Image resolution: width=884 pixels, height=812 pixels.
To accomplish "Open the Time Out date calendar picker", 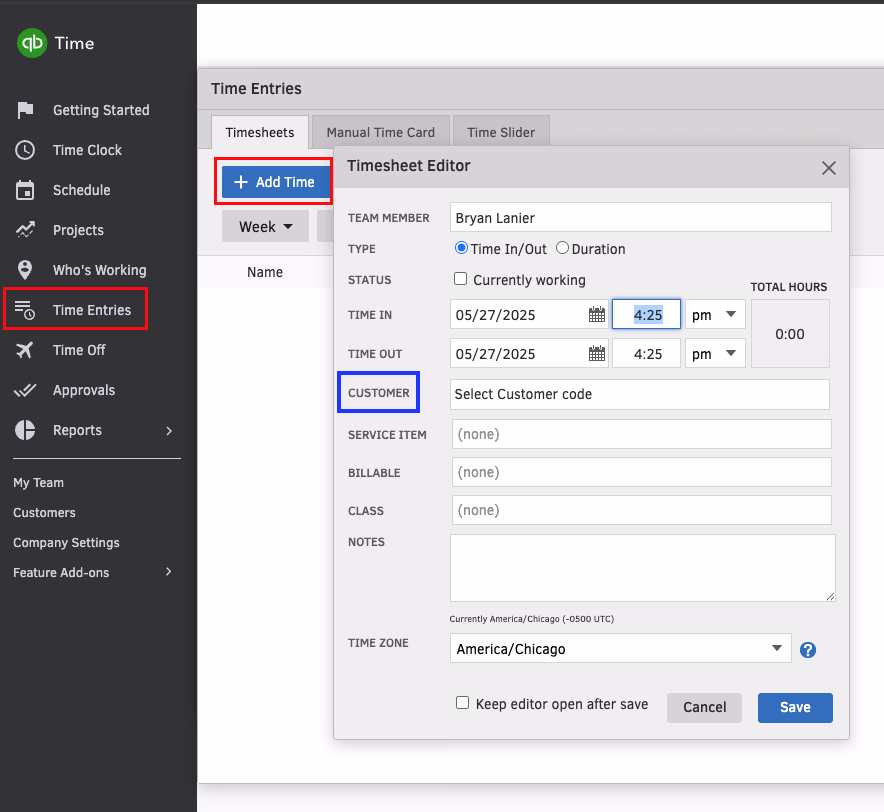I will (x=596, y=354).
